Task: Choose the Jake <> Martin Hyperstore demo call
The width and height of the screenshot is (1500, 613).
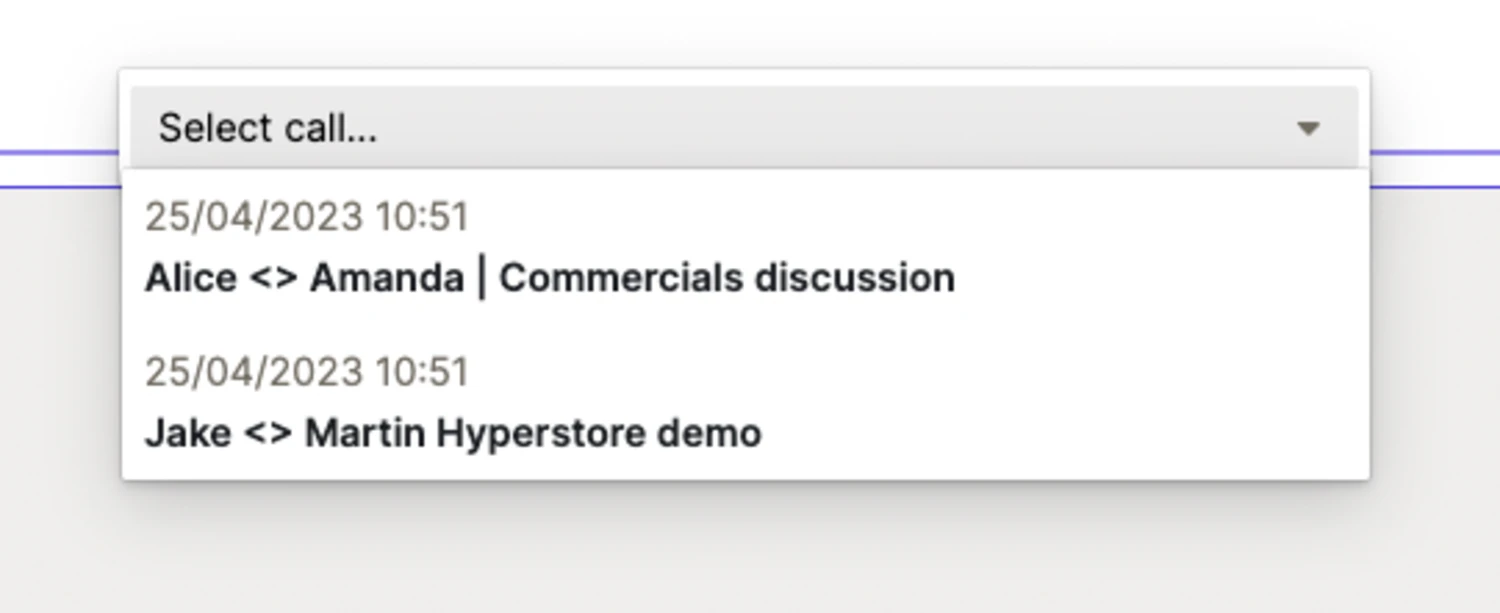Action: (453, 433)
